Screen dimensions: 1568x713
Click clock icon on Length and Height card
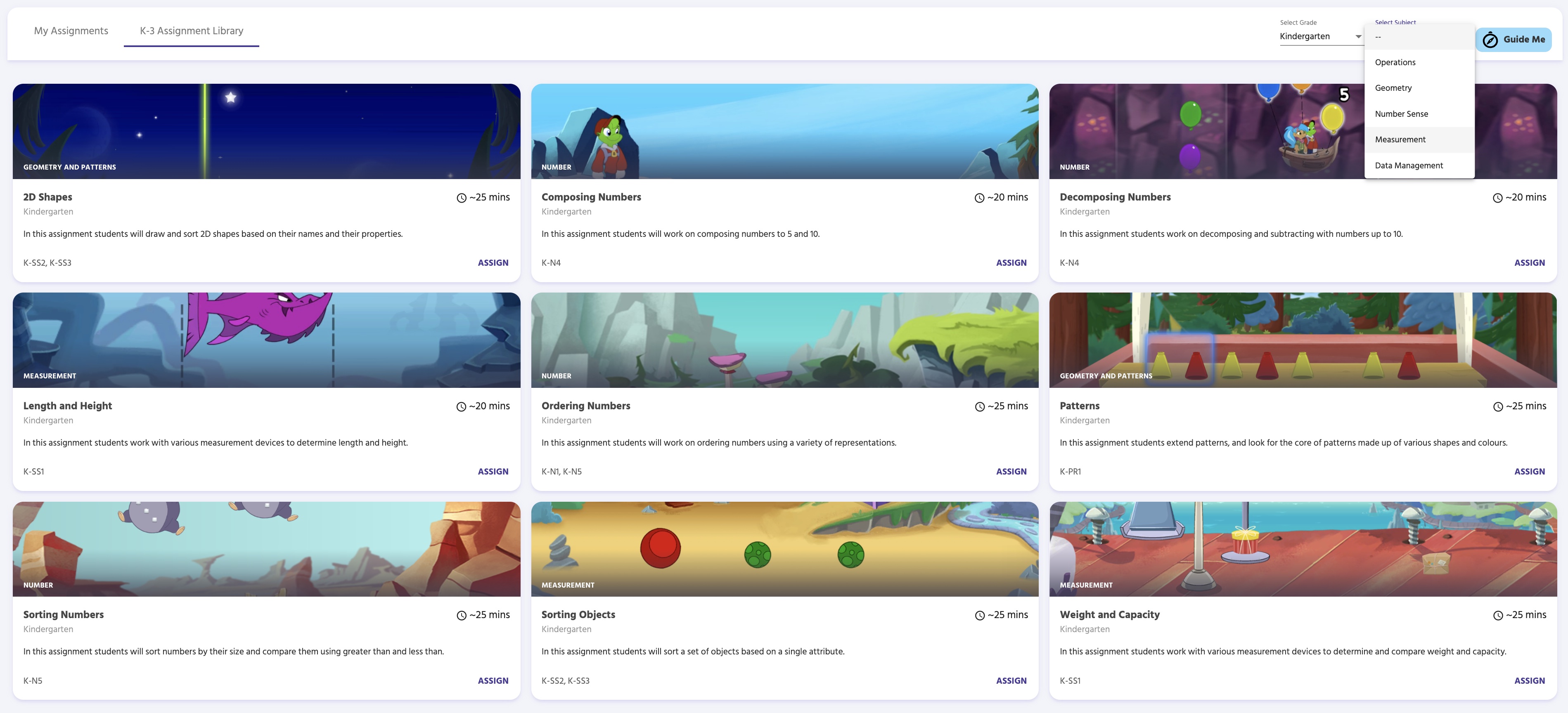pyautogui.click(x=462, y=407)
